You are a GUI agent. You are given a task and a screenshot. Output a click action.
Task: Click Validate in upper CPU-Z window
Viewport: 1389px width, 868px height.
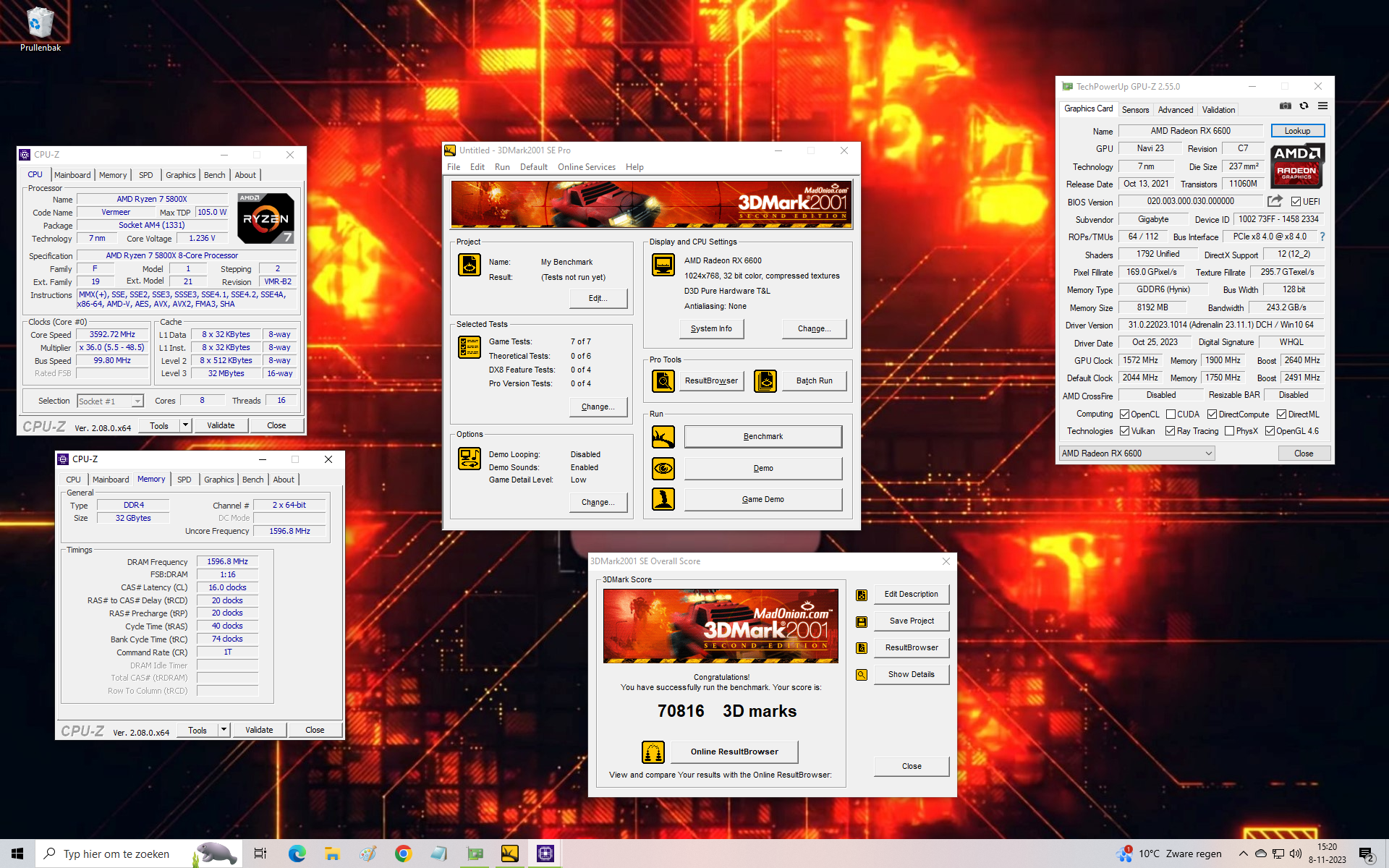[x=221, y=425]
